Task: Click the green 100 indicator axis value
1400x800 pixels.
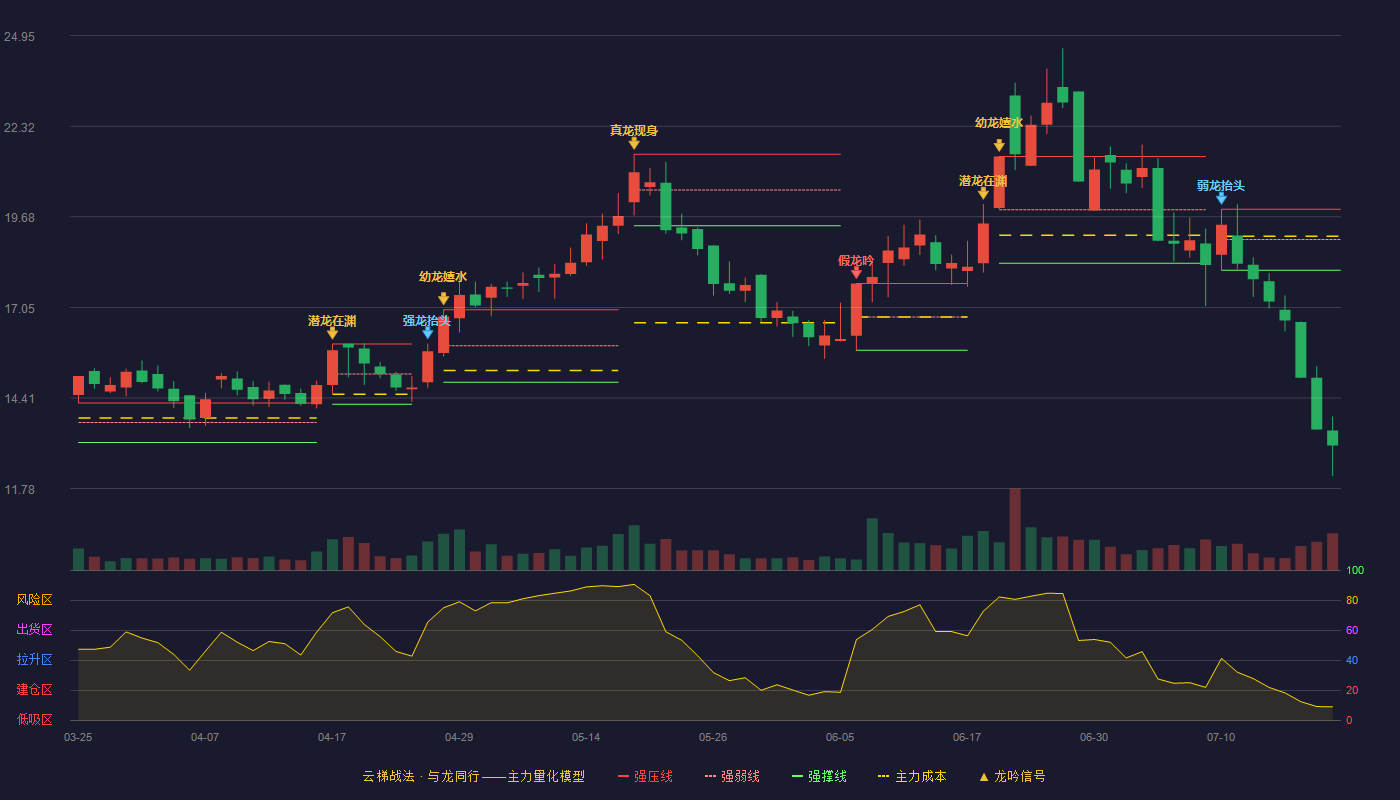Action: (1355, 571)
